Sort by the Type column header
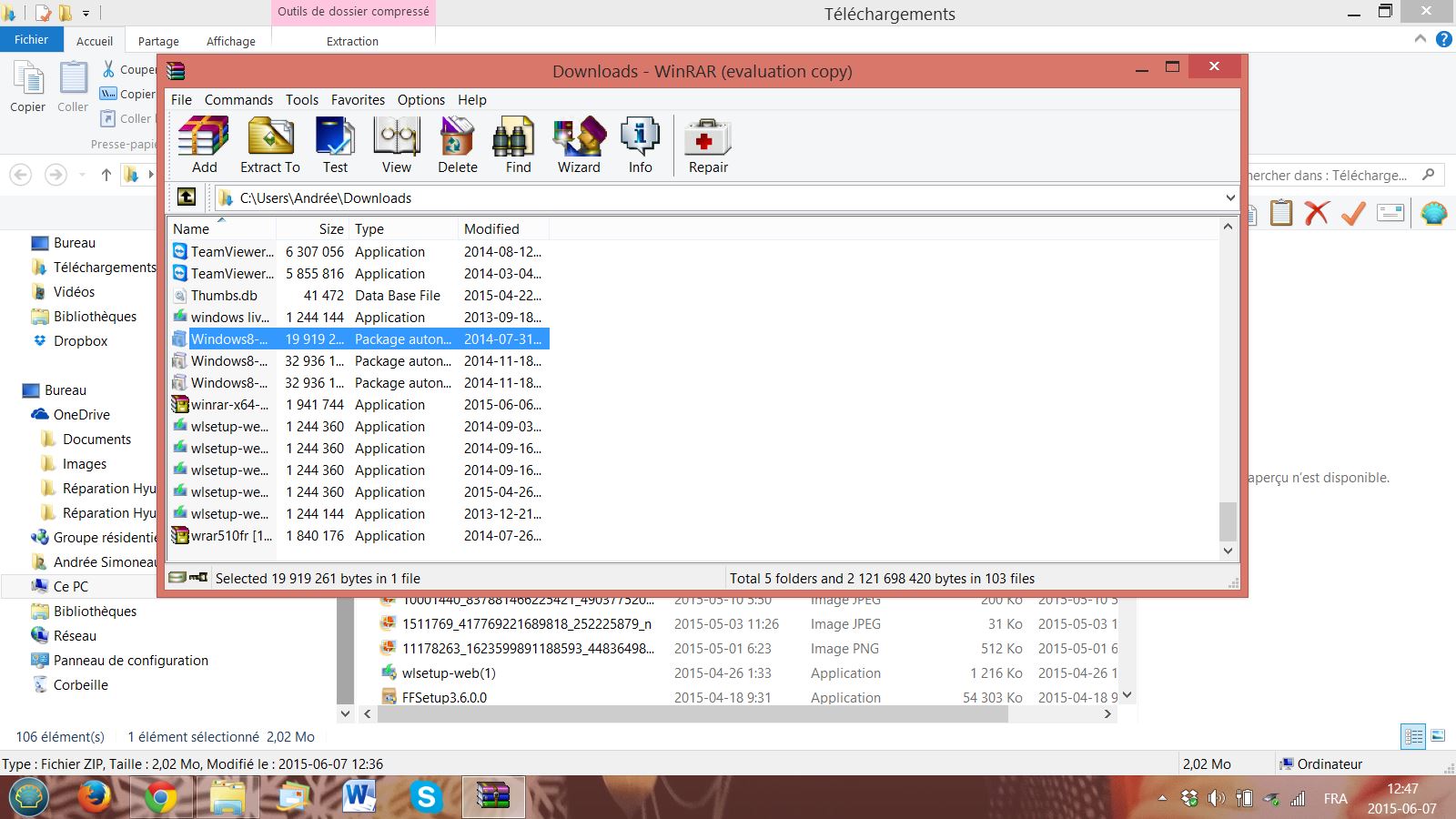1456x819 pixels. [404, 229]
